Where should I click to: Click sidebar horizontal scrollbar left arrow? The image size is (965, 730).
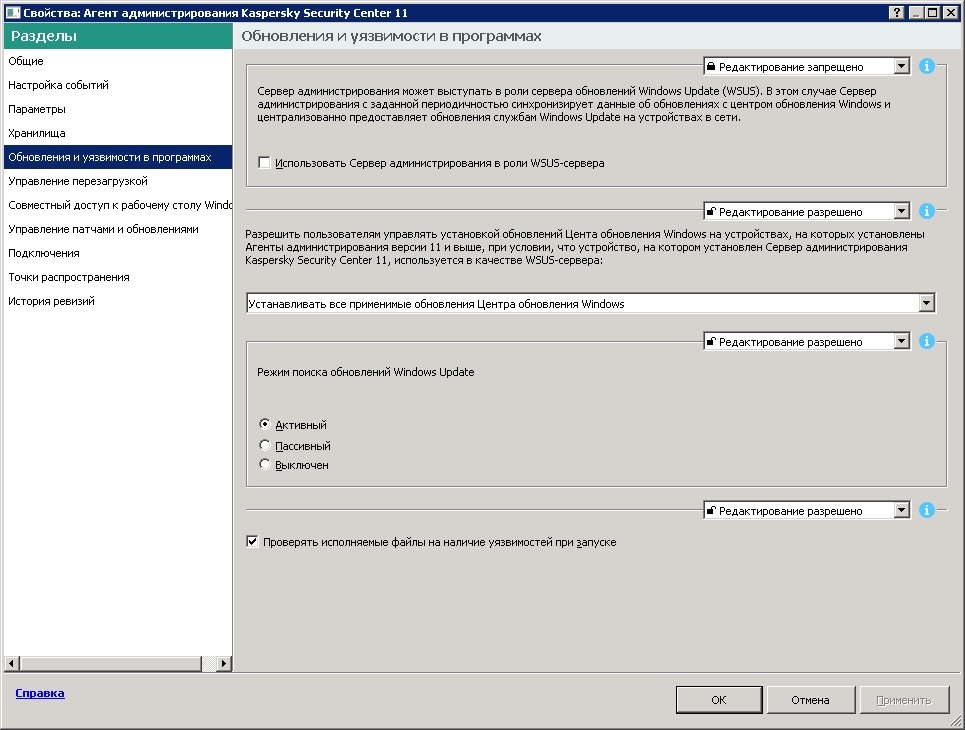point(12,664)
